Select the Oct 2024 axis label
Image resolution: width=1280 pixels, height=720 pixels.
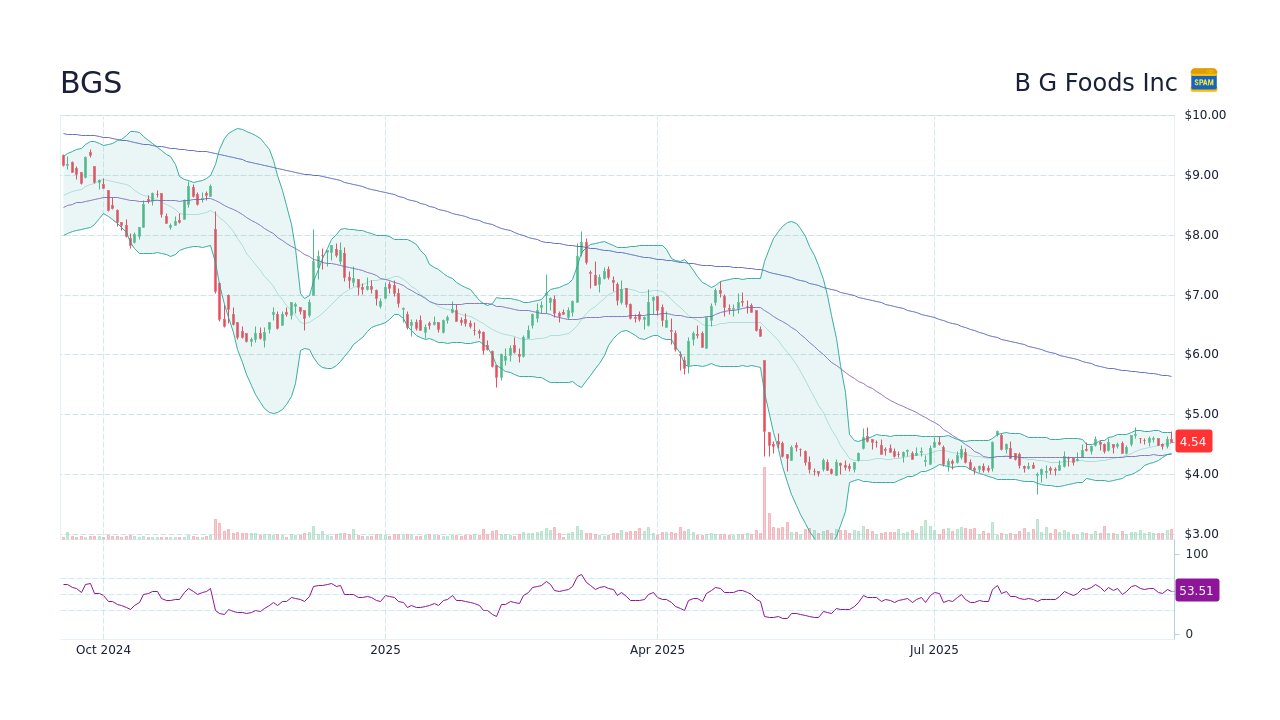tap(105, 649)
